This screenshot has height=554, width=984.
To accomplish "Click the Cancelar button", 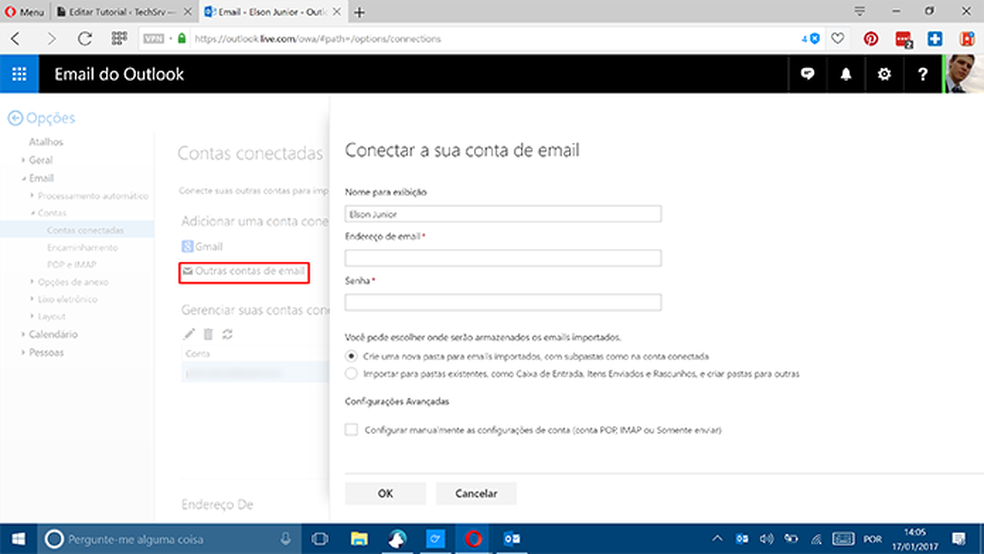I will pos(476,494).
